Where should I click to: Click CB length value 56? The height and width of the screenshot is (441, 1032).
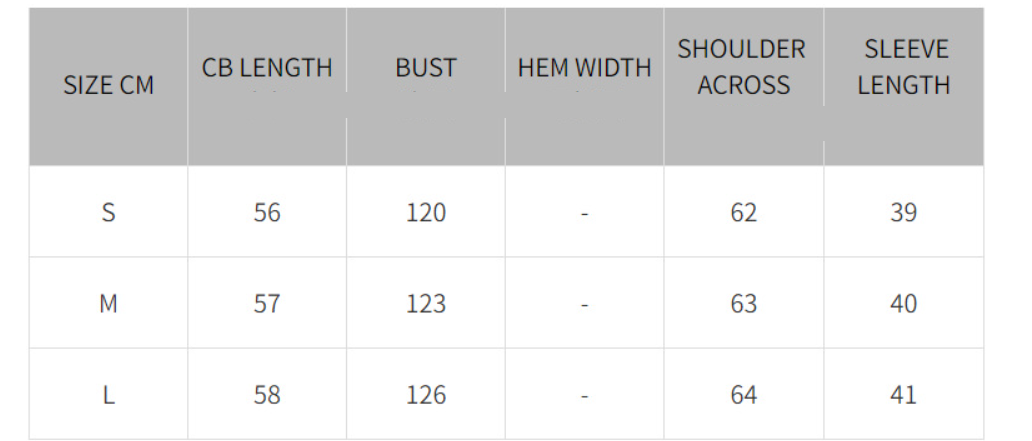[267, 212]
